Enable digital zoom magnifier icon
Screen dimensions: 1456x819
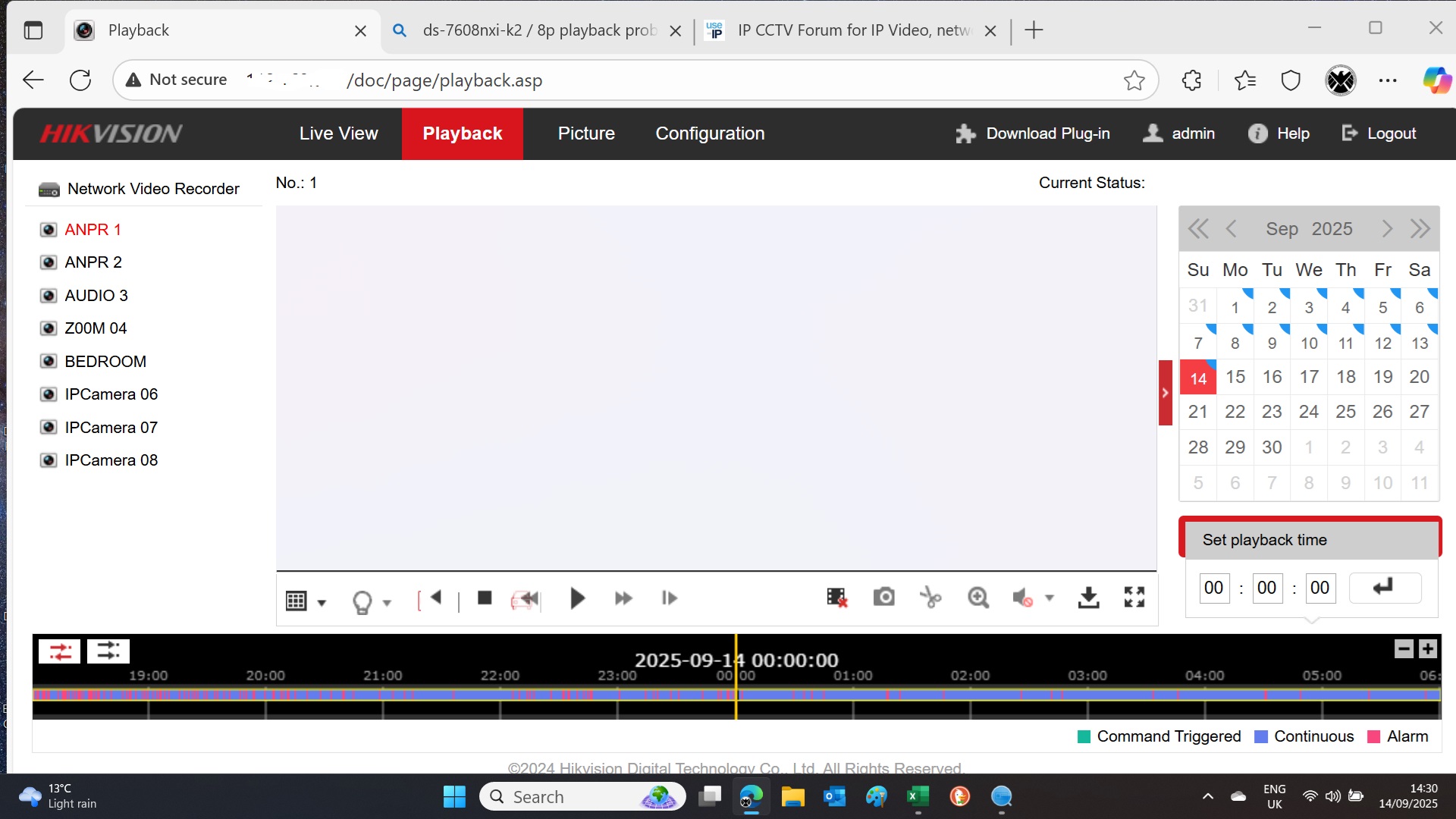978,598
